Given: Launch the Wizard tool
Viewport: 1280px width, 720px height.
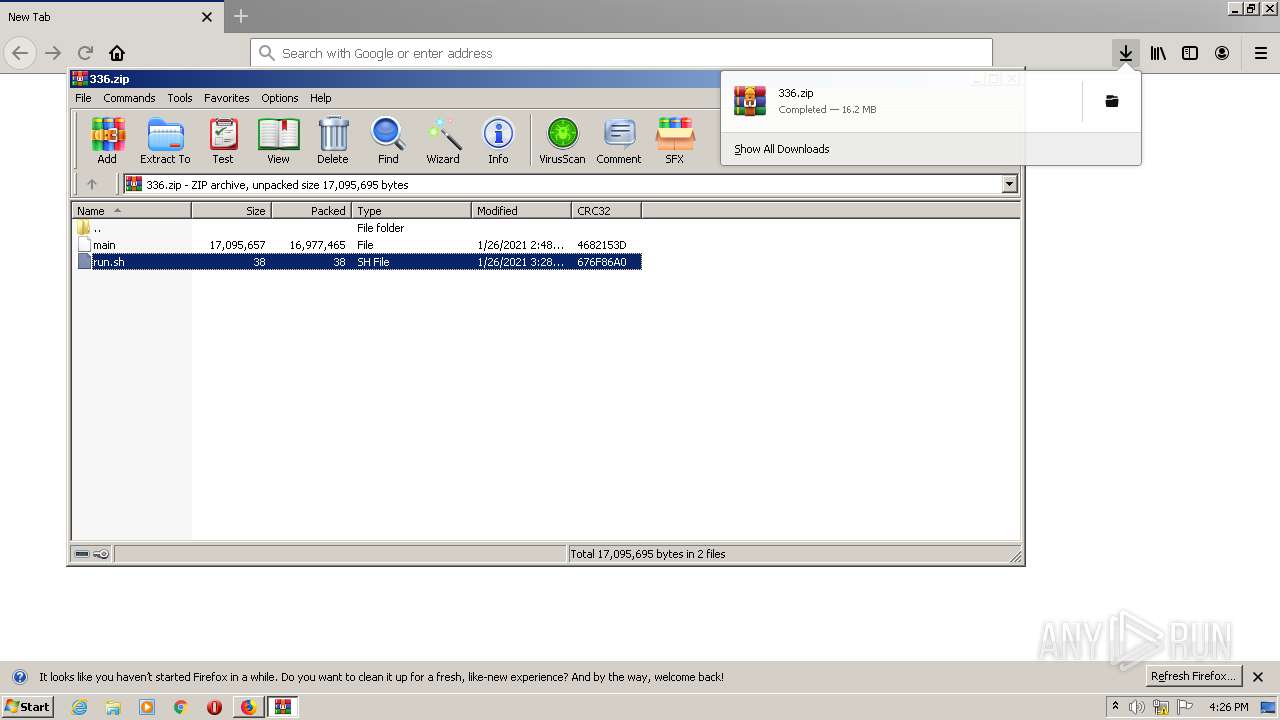Looking at the screenshot, I should 443,140.
